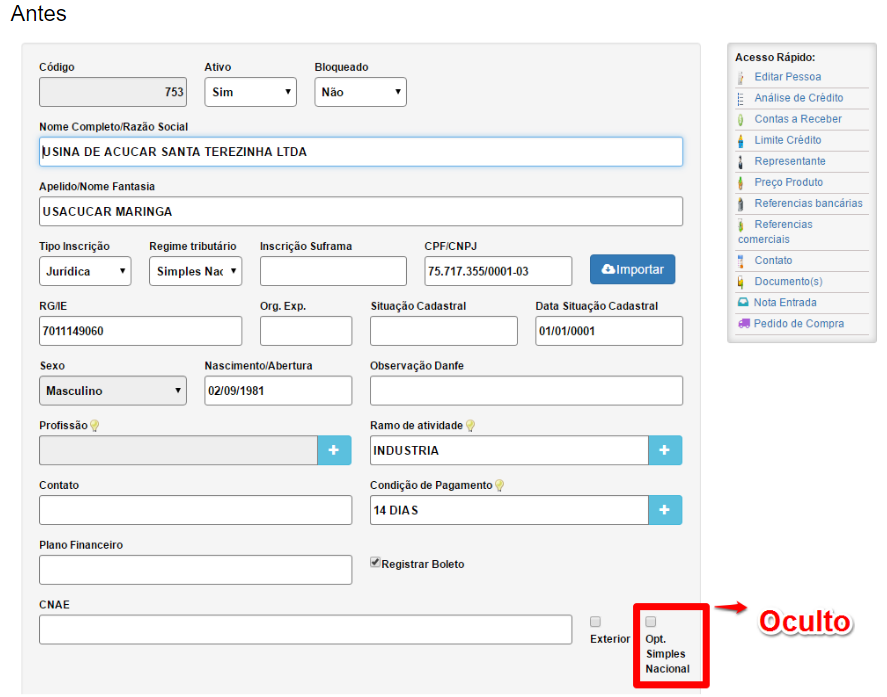This screenshot has width=887, height=697.
Task: Enable the Exterior checkbox
Action: click(595, 622)
